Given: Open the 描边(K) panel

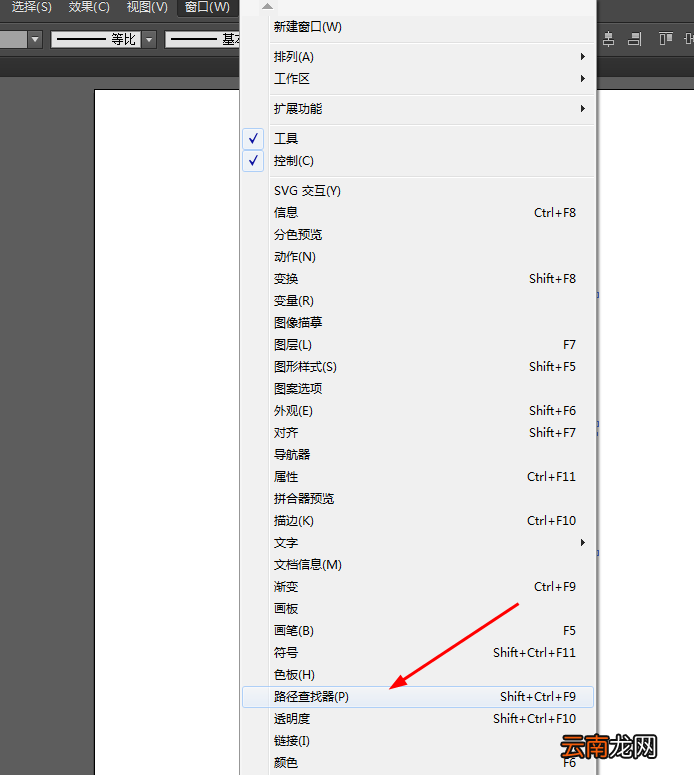Looking at the screenshot, I should coord(418,520).
